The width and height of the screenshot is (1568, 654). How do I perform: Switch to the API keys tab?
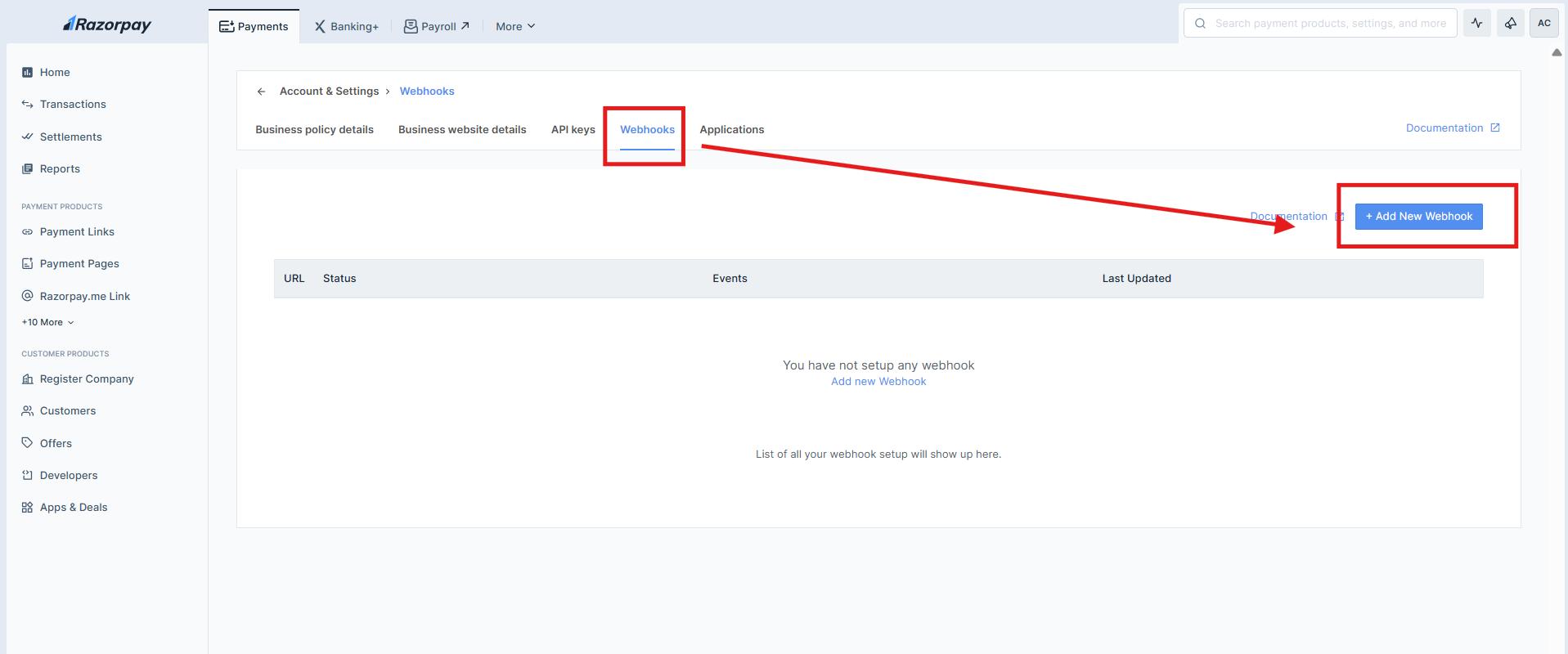pyautogui.click(x=573, y=130)
